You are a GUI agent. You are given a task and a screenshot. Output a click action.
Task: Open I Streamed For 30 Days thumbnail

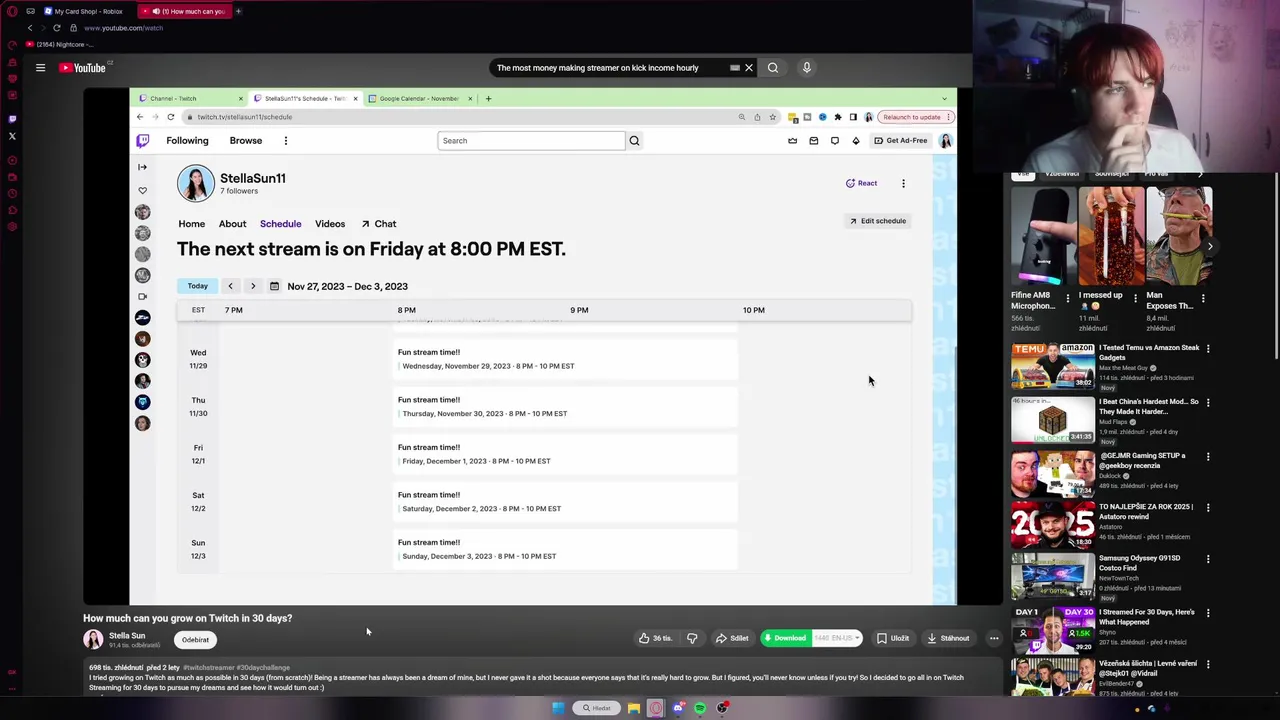(1052, 633)
